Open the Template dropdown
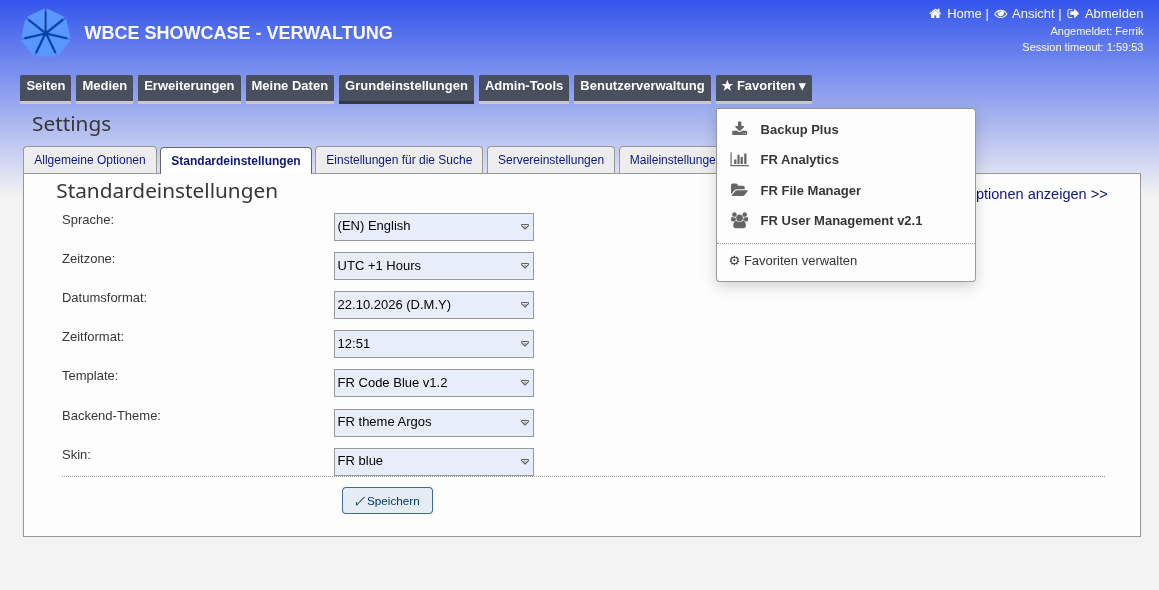 [434, 383]
